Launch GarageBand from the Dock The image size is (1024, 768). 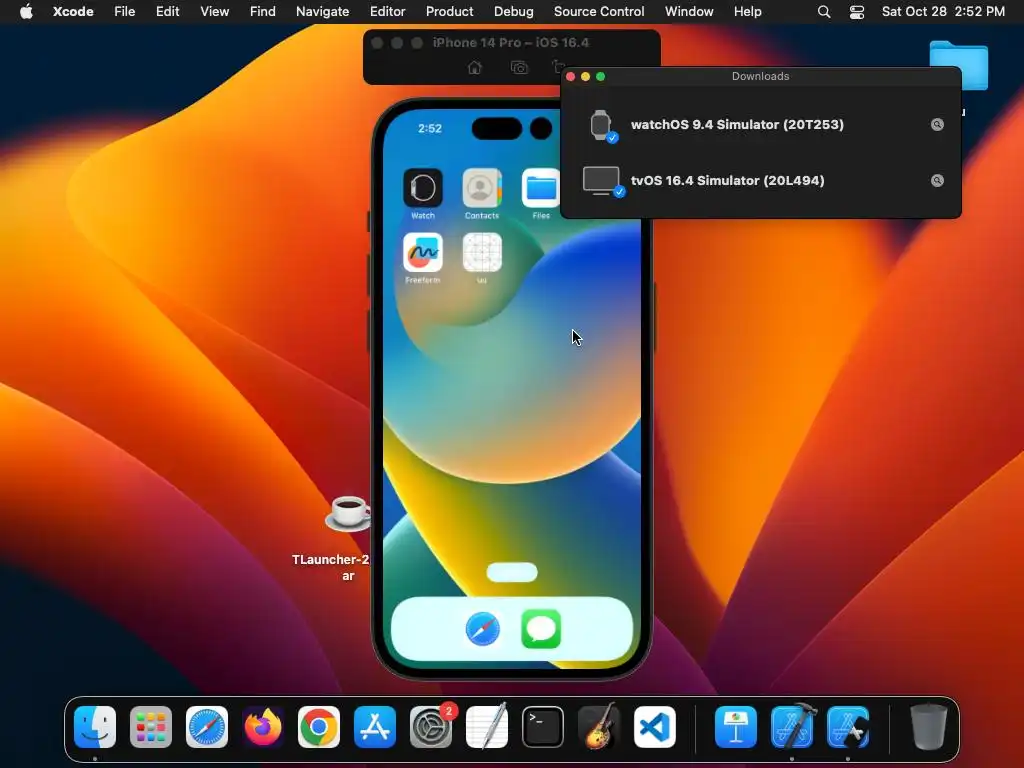pyautogui.click(x=599, y=725)
